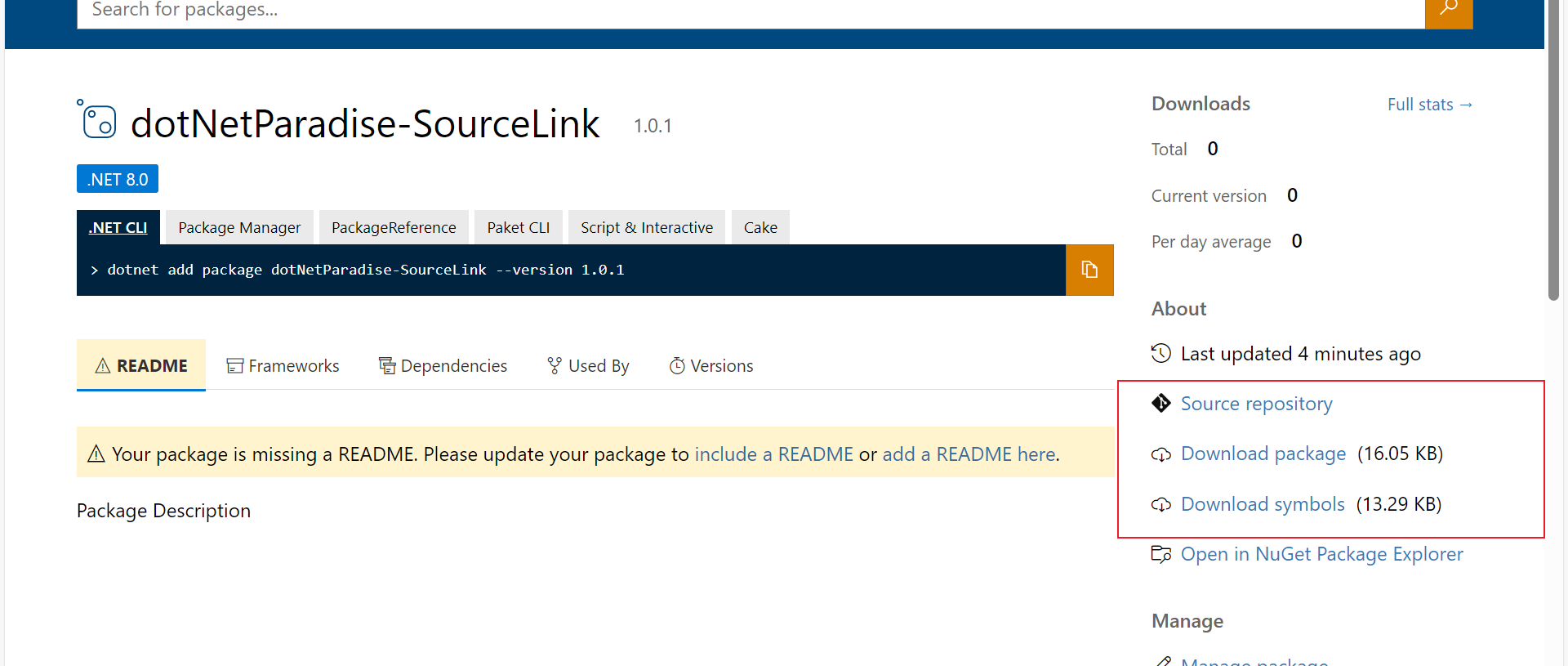Open the PackageReference tab

394,227
